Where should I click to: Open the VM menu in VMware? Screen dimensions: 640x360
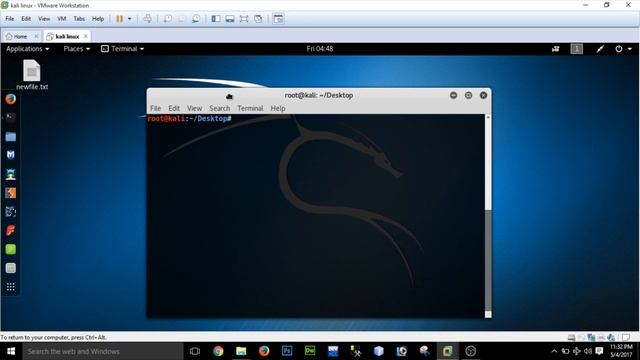coord(62,19)
